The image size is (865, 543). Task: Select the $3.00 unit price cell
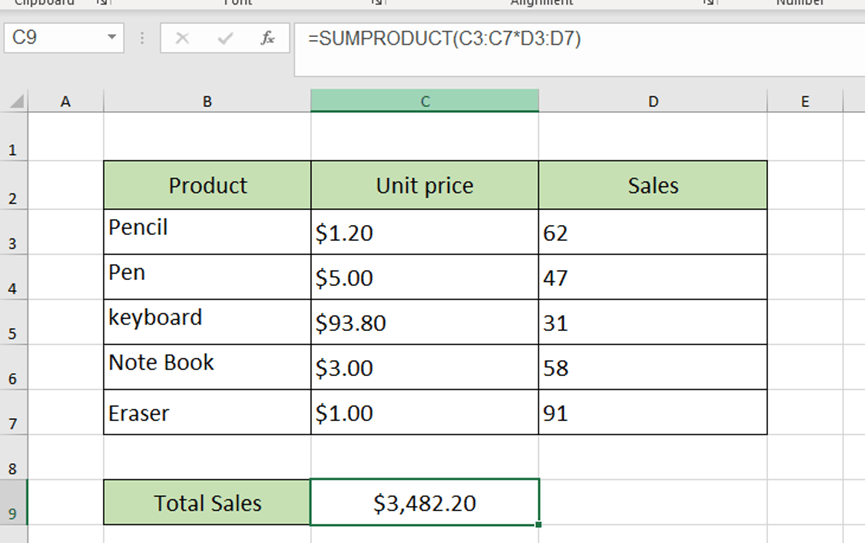pyautogui.click(x=425, y=367)
